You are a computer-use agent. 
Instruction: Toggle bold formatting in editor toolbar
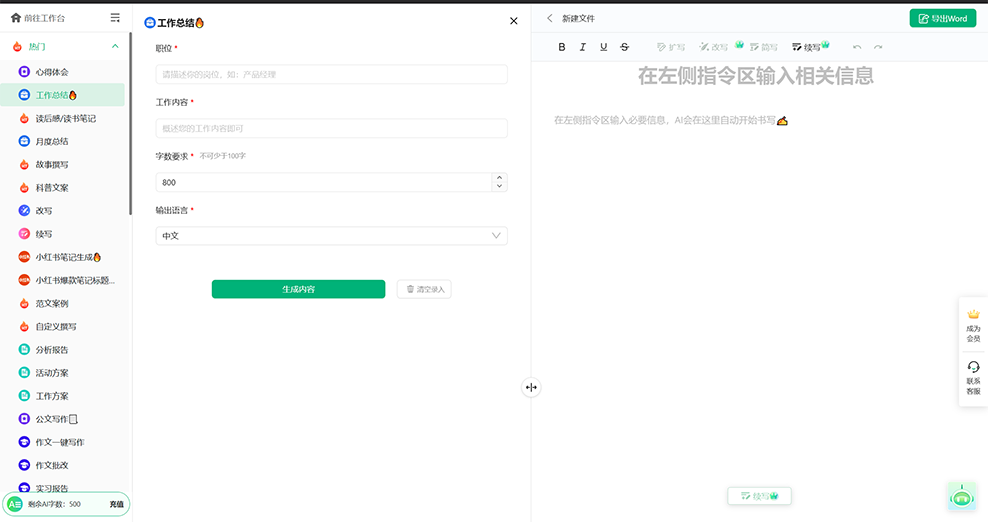coord(562,47)
